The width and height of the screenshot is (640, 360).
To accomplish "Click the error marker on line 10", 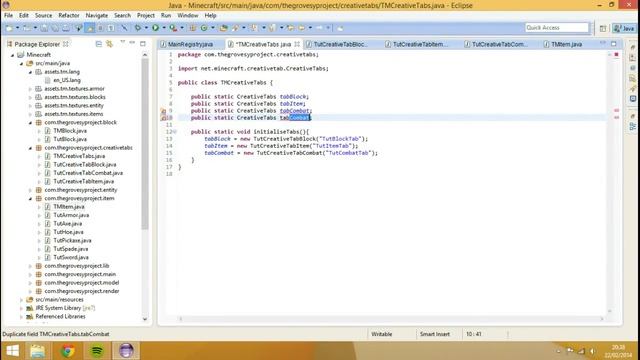I will point(163,118).
